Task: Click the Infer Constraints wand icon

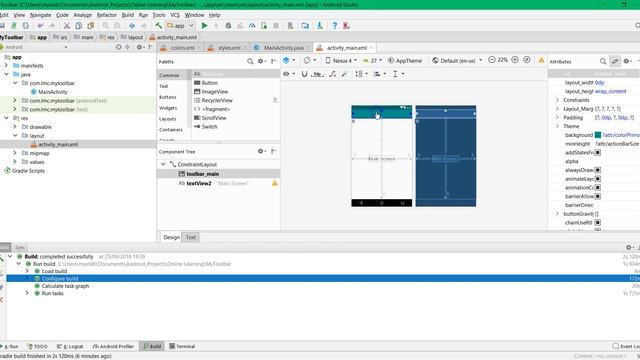Action: click(x=344, y=74)
